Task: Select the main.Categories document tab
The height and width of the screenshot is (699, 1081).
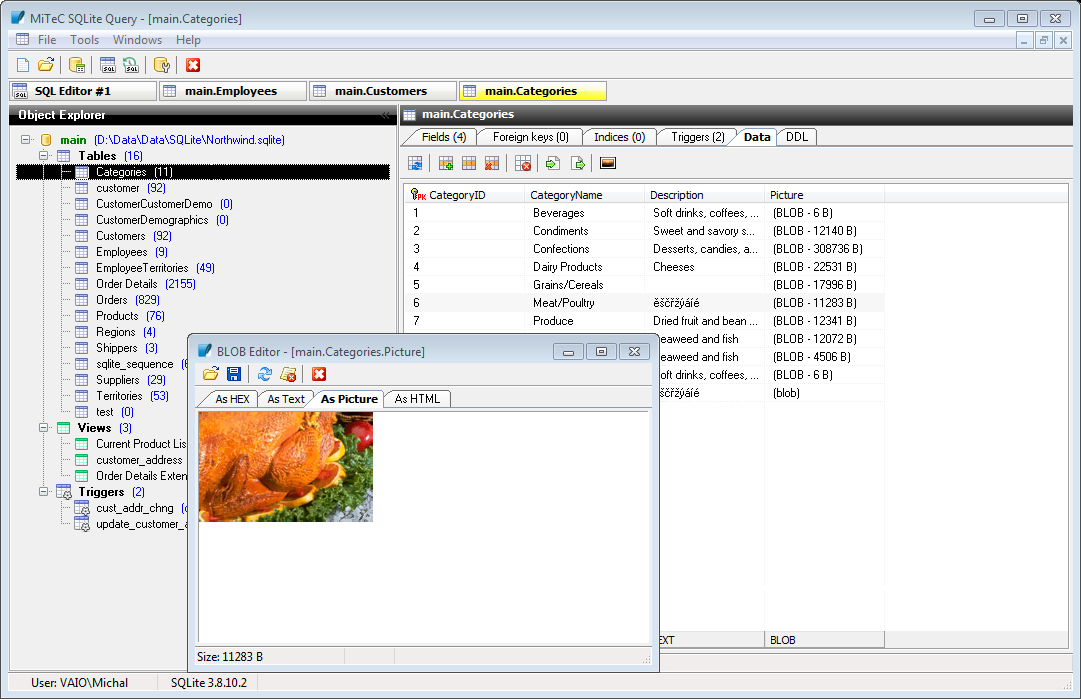Action: (533, 91)
